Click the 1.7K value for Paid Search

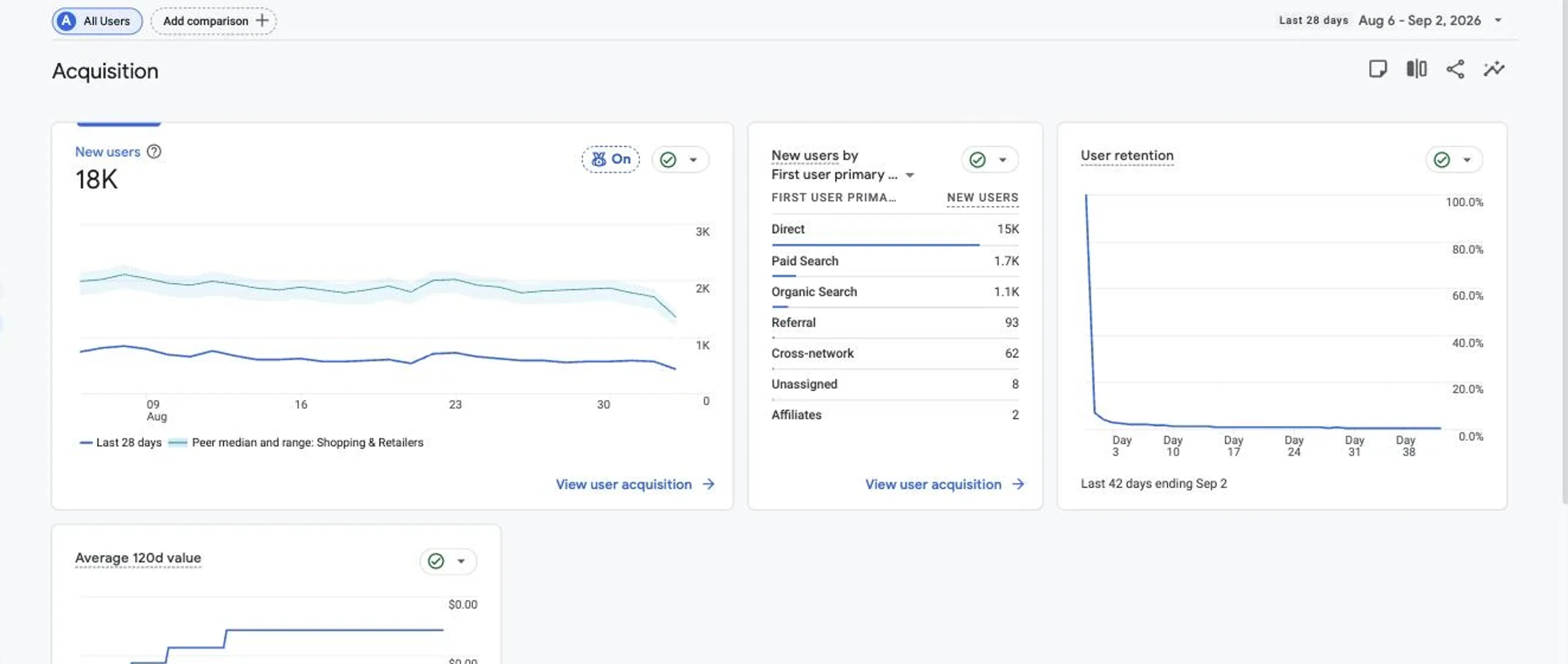point(1006,261)
